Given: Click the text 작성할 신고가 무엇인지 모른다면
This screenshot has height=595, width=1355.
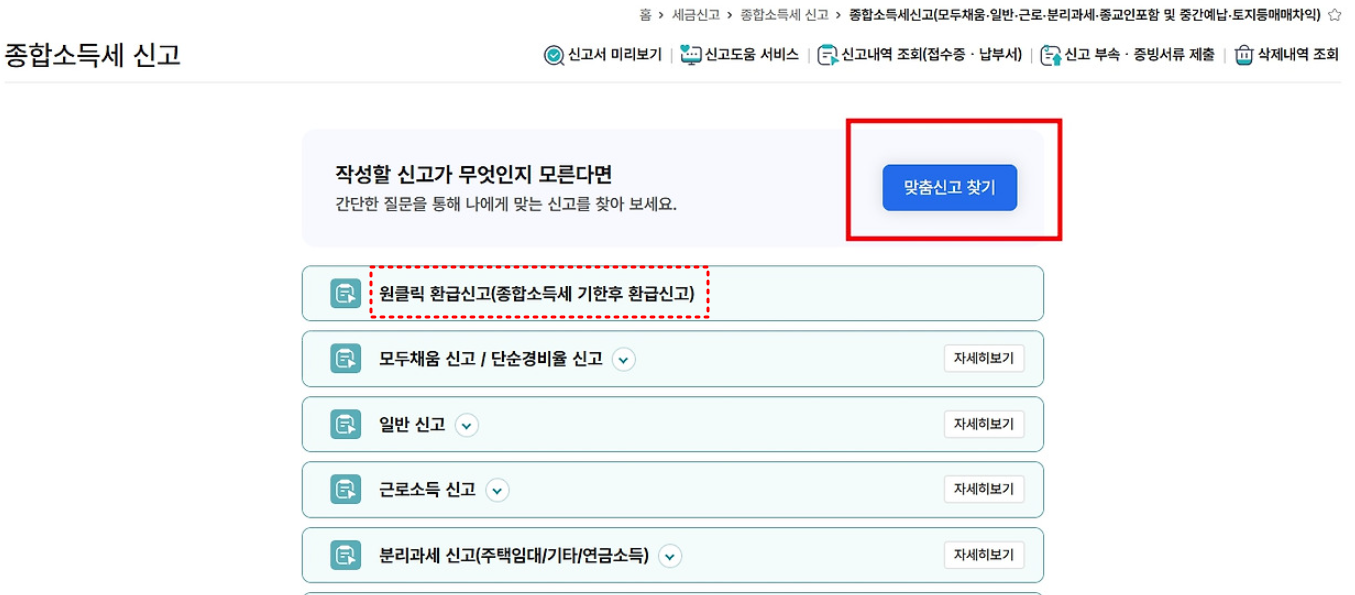Looking at the screenshot, I should coord(473,176).
